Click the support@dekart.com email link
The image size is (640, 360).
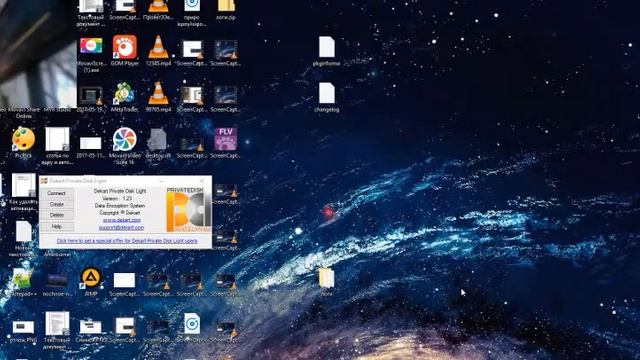[x=121, y=227]
